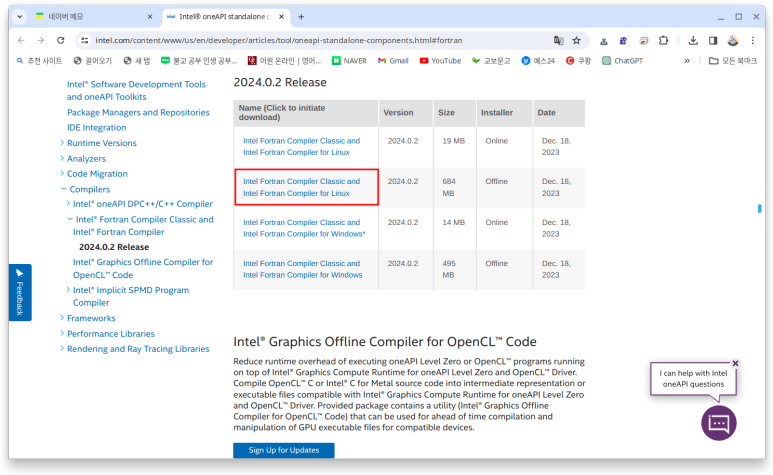
Task: Open the IDE Integration sidebar link
Action: point(97,128)
